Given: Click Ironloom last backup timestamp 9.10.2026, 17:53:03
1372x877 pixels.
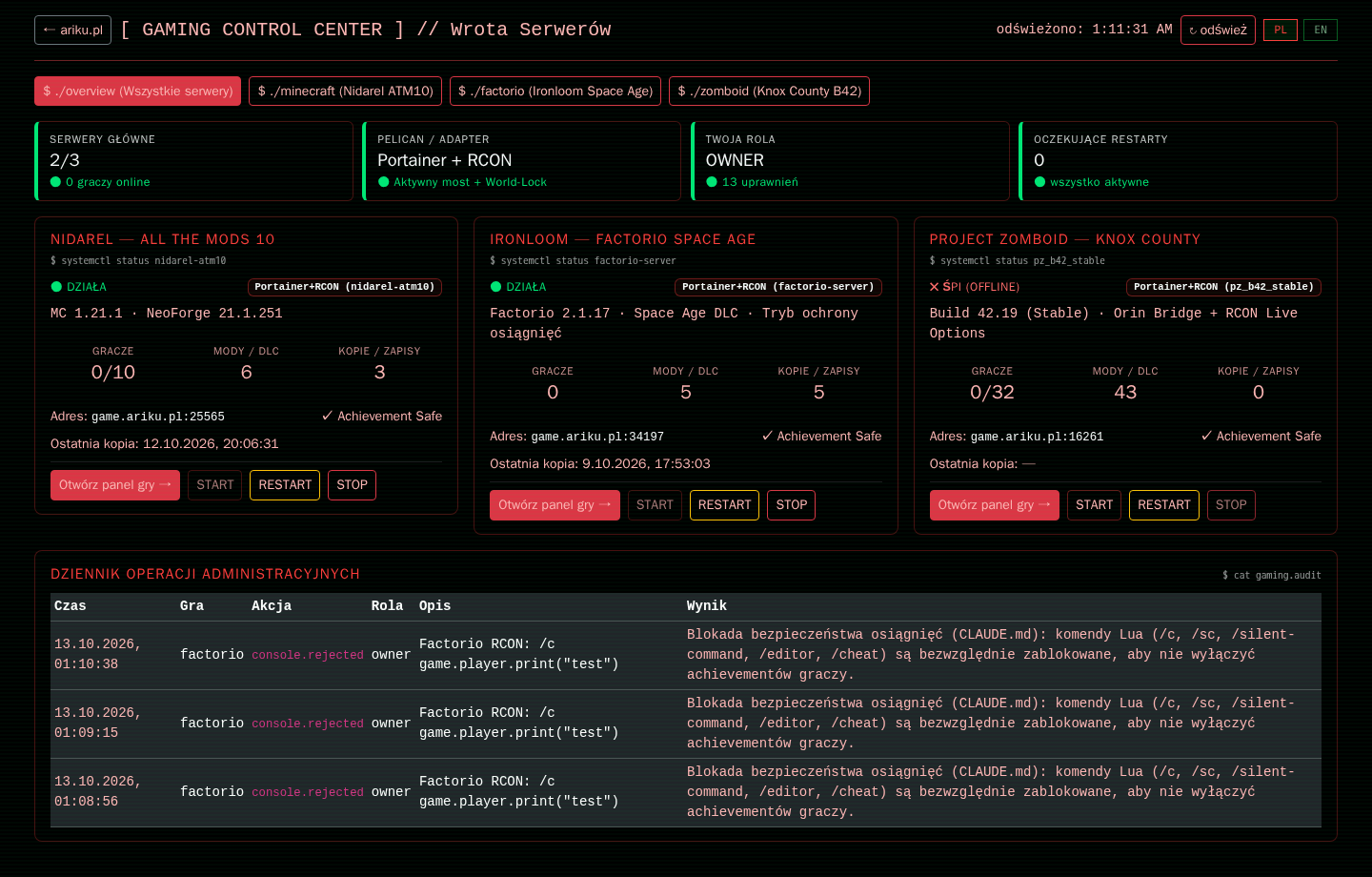Looking at the screenshot, I should (x=646, y=464).
